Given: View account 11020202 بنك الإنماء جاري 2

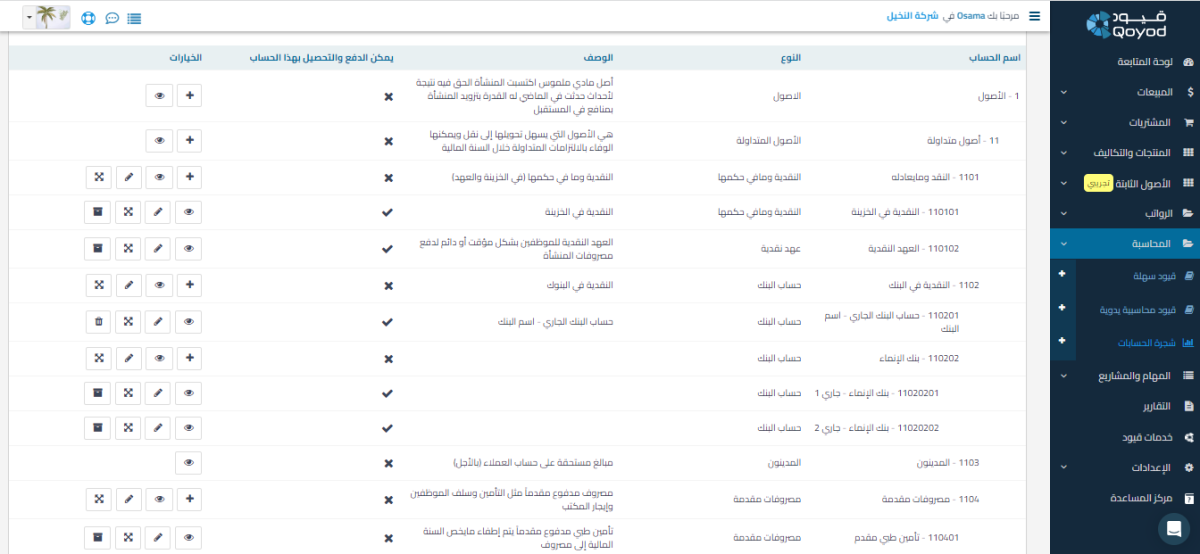Looking at the screenshot, I should [x=190, y=428].
